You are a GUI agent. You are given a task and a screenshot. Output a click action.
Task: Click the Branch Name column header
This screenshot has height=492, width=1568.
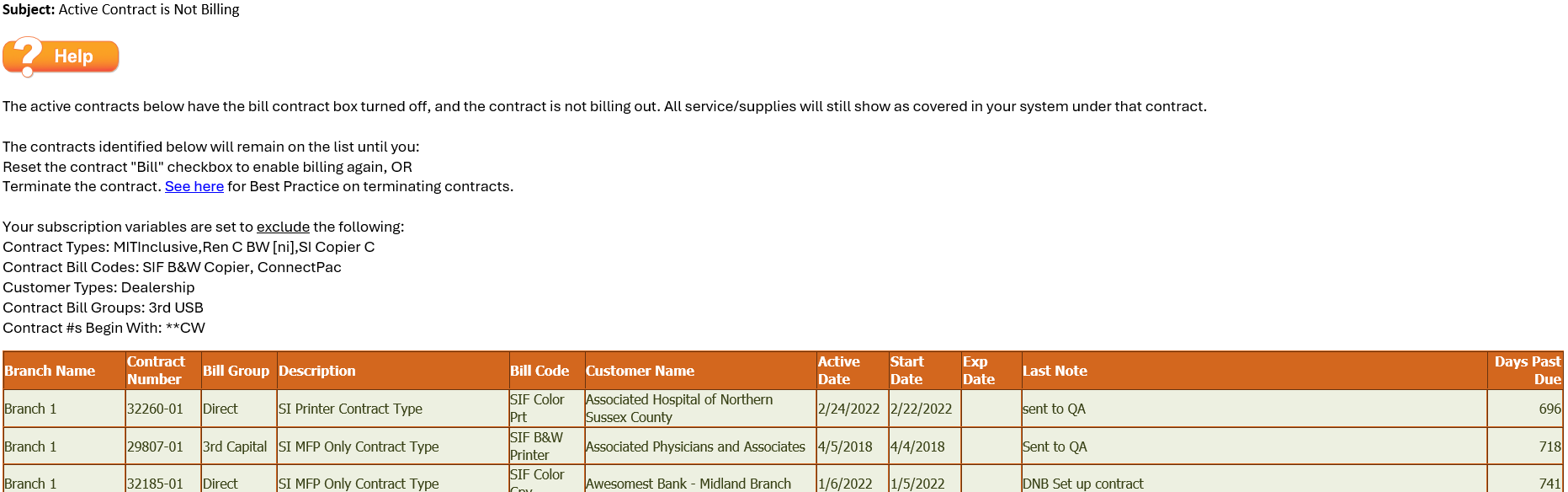pos(64,371)
